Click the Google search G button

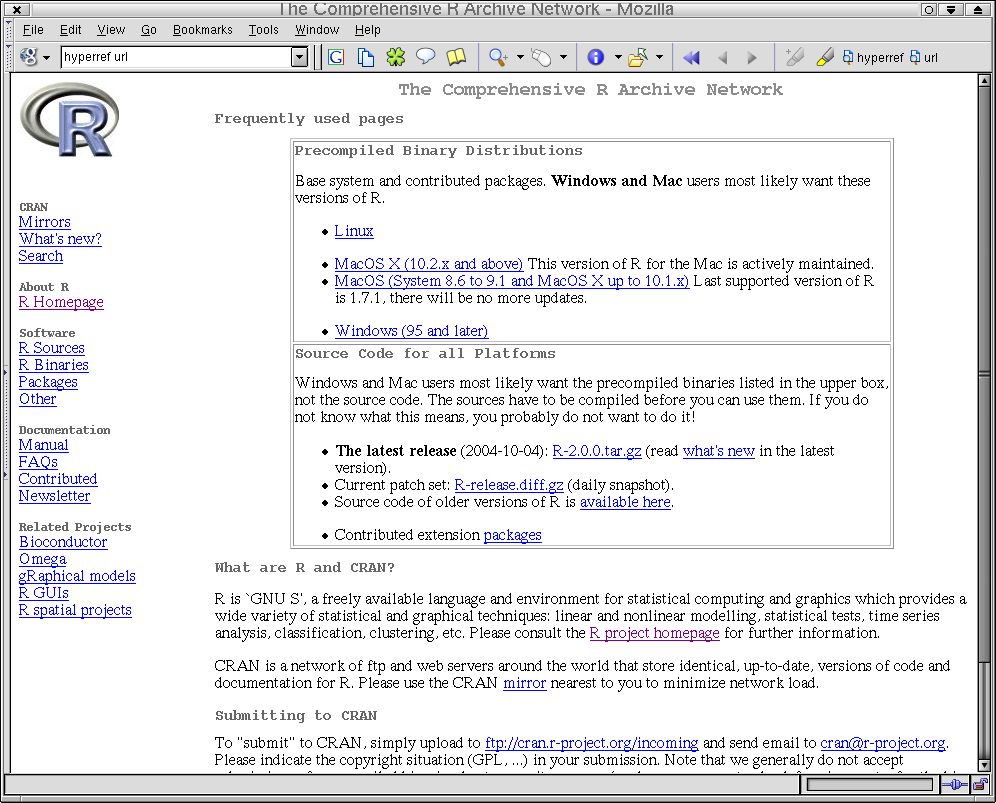(336, 57)
